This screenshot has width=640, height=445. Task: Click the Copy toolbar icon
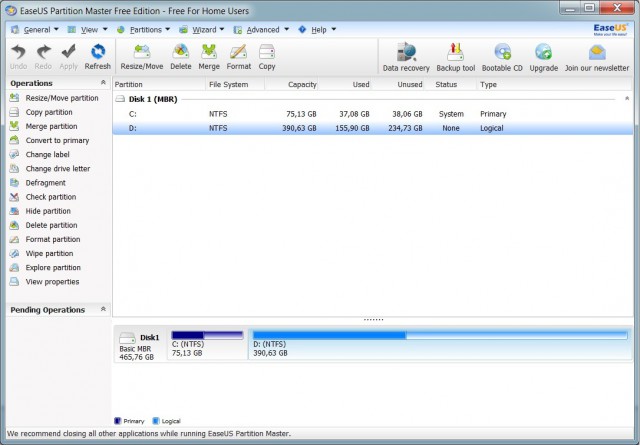click(x=267, y=57)
